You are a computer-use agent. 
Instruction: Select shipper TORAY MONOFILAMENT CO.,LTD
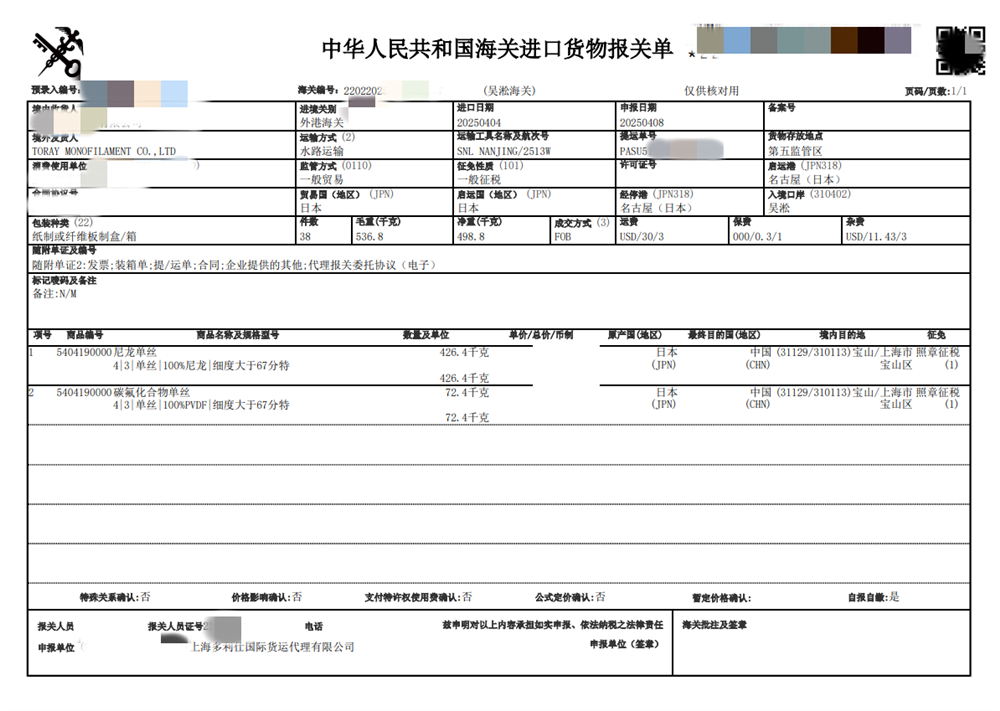click(104, 151)
